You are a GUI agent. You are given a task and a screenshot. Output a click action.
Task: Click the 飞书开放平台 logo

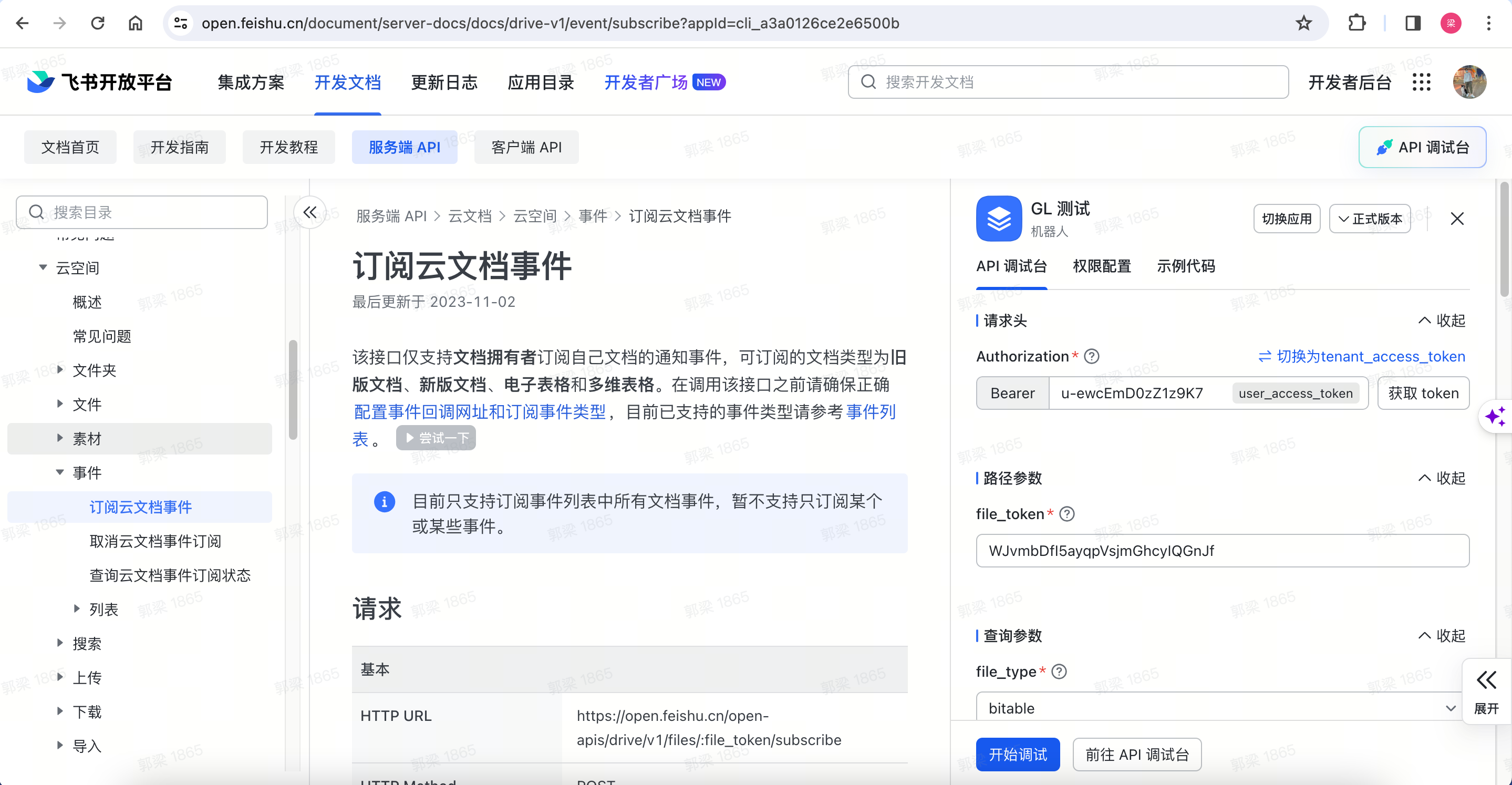(99, 82)
